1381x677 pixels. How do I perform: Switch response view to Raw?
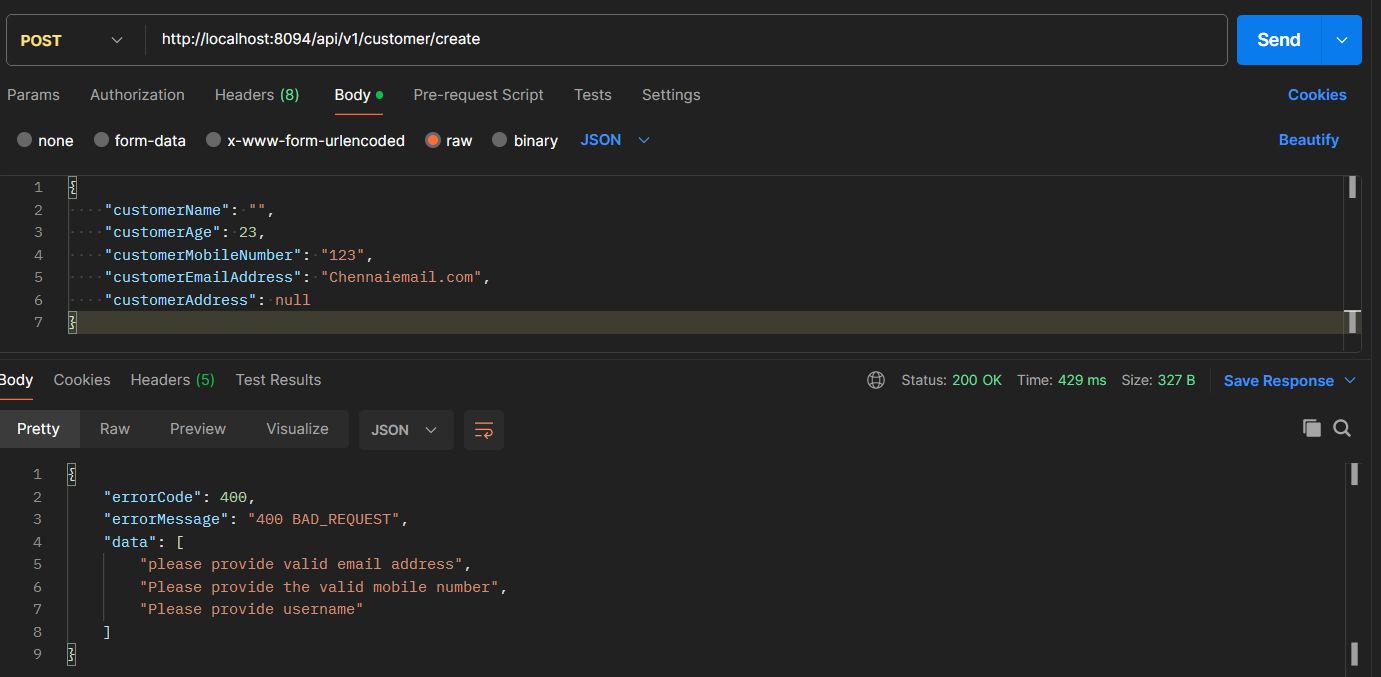pos(115,429)
